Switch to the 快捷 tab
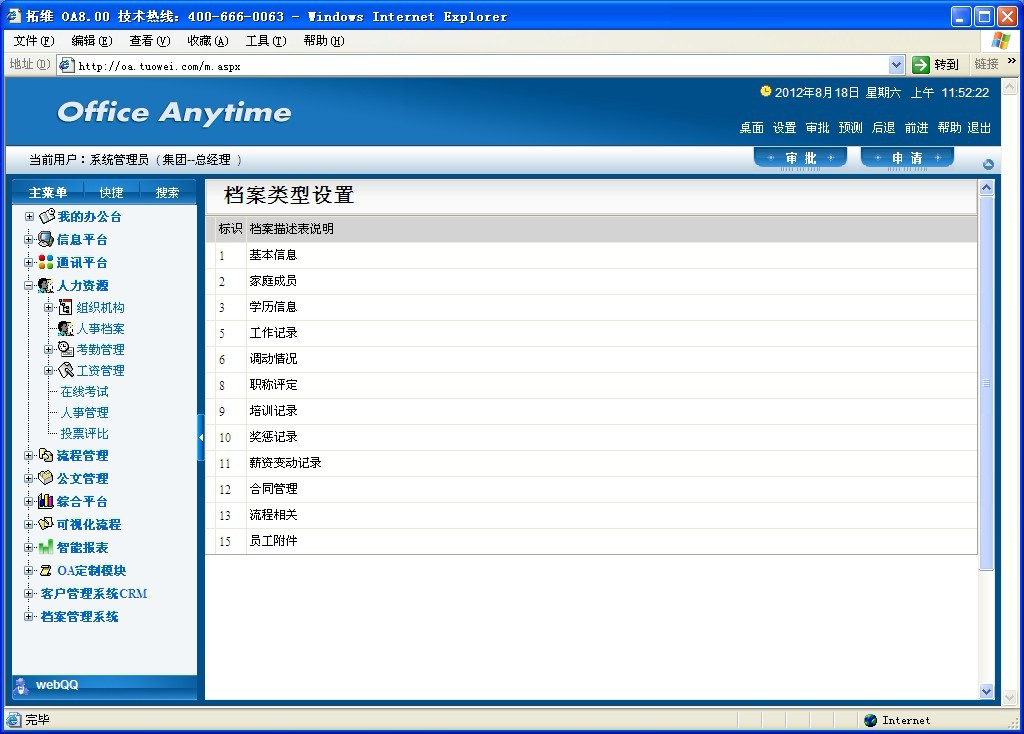Viewport: 1024px width, 734px height. (111, 192)
